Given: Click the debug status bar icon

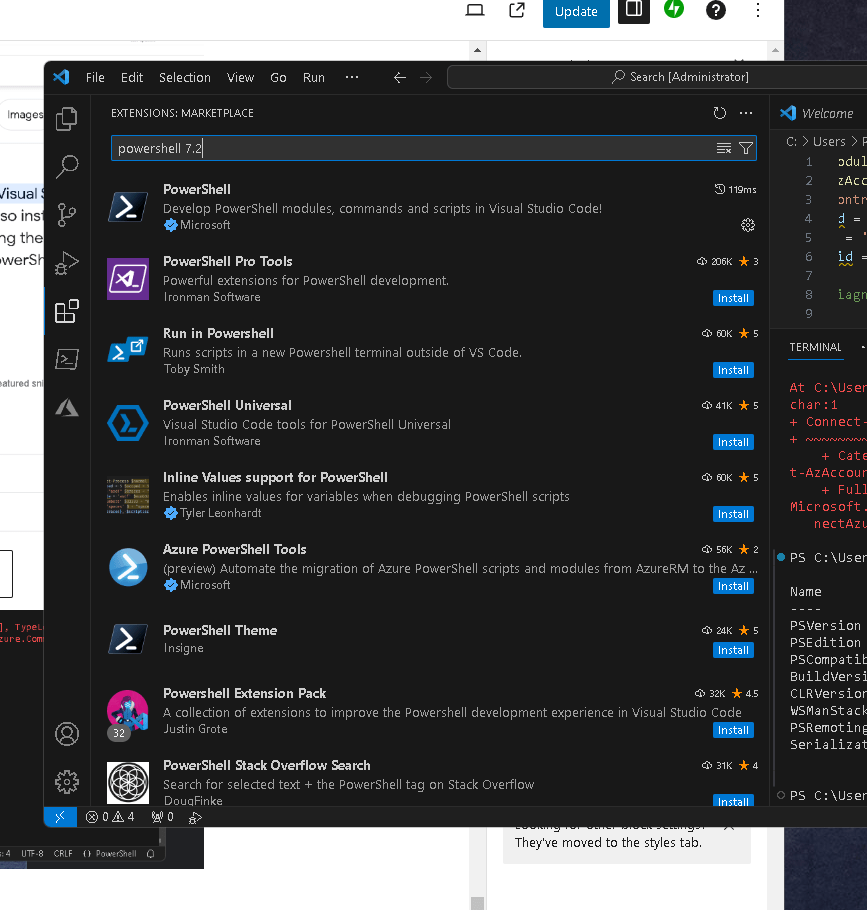Looking at the screenshot, I should (x=195, y=817).
